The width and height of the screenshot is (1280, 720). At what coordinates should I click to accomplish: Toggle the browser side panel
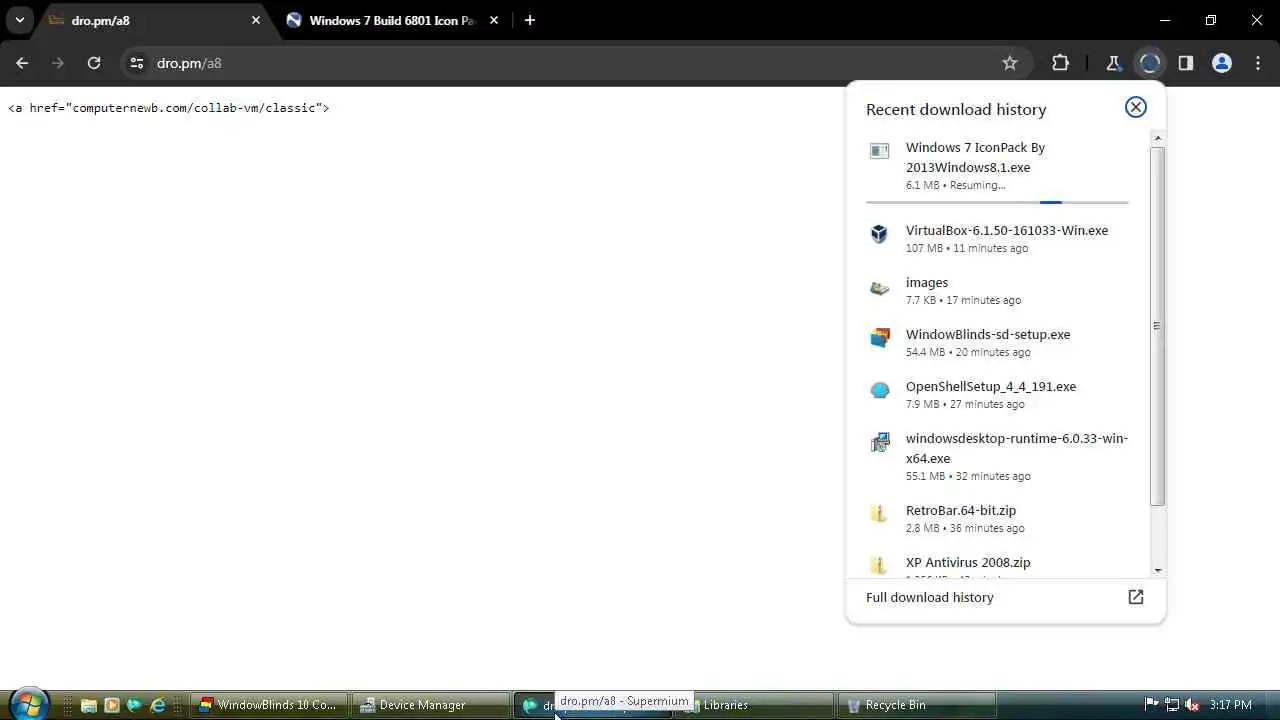click(x=1185, y=63)
